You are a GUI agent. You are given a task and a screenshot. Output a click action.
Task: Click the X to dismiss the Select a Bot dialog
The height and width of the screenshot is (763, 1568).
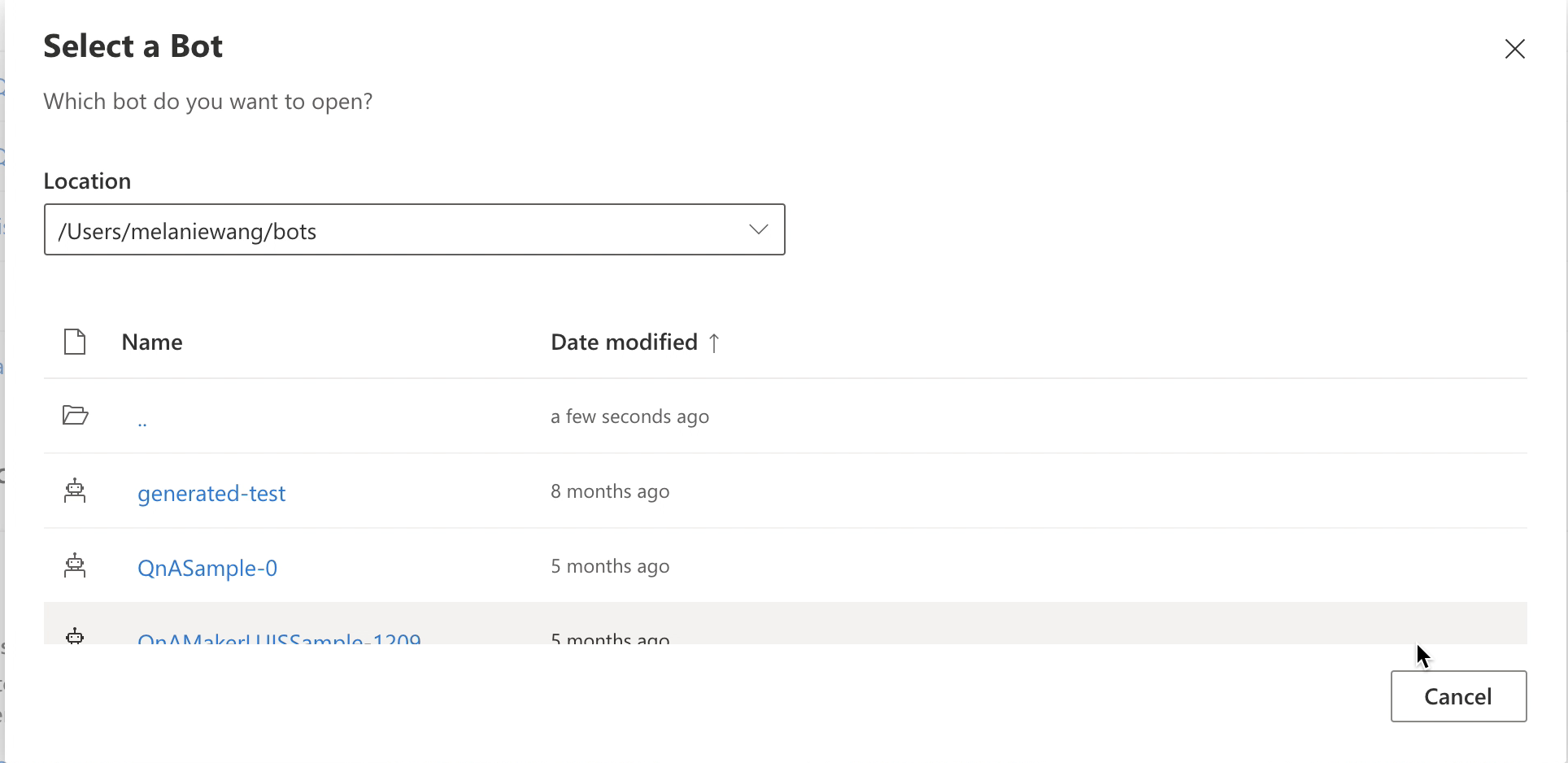(x=1516, y=49)
